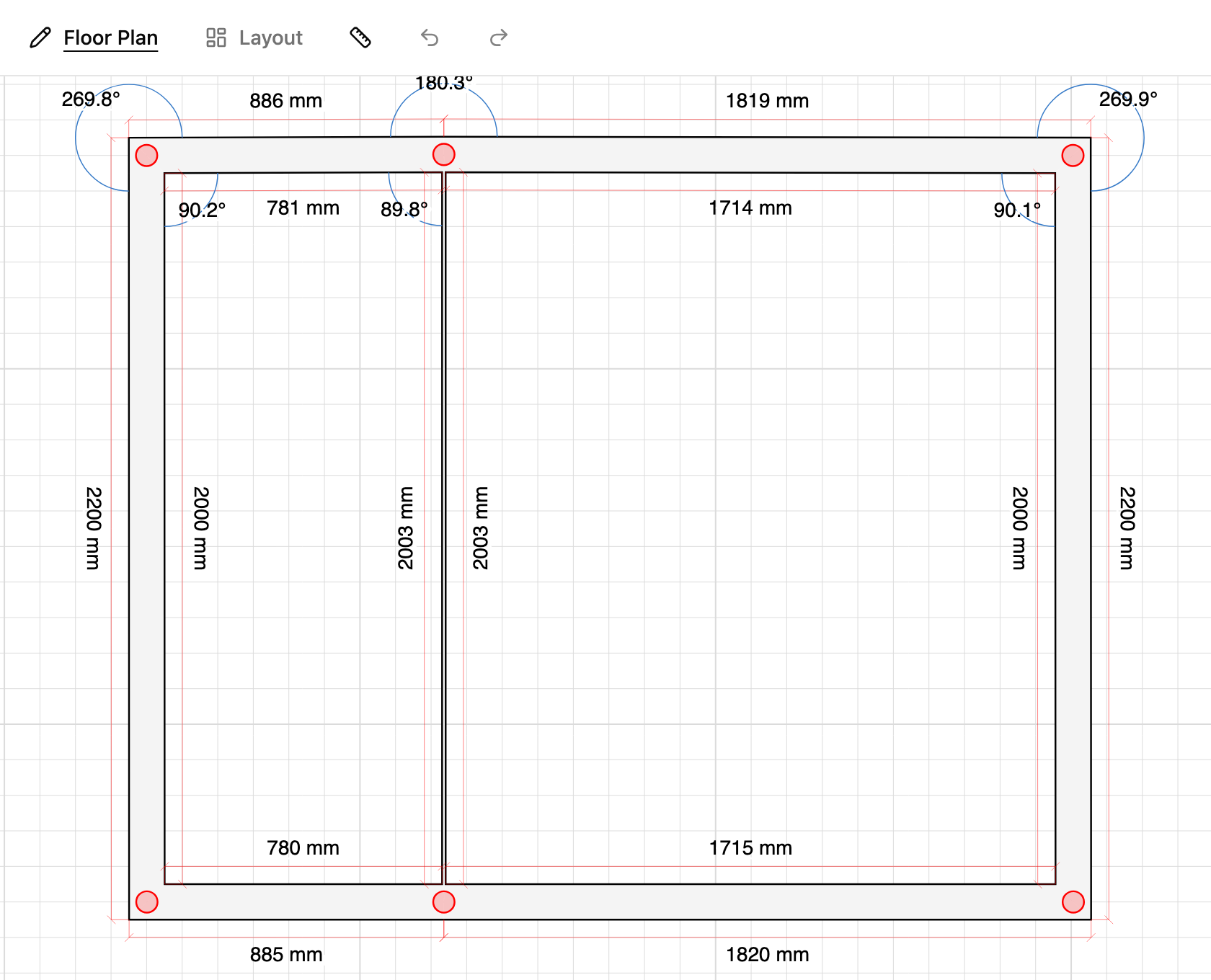The height and width of the screenshot is (980, 1211).
Task: Select the 1820 mm outer dimension
Action: (x=767, y=955)
